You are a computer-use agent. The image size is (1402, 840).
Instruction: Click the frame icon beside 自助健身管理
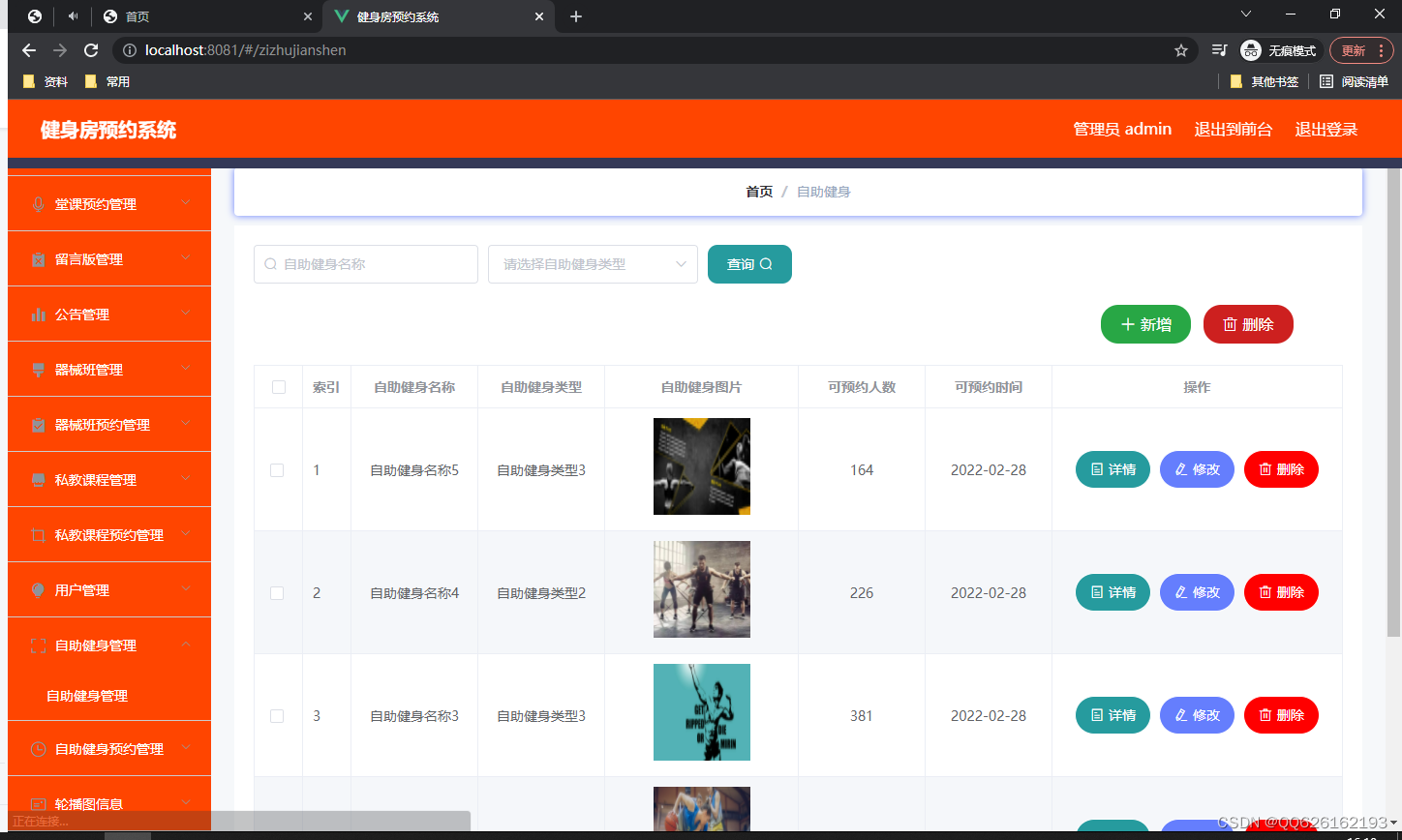39,645
